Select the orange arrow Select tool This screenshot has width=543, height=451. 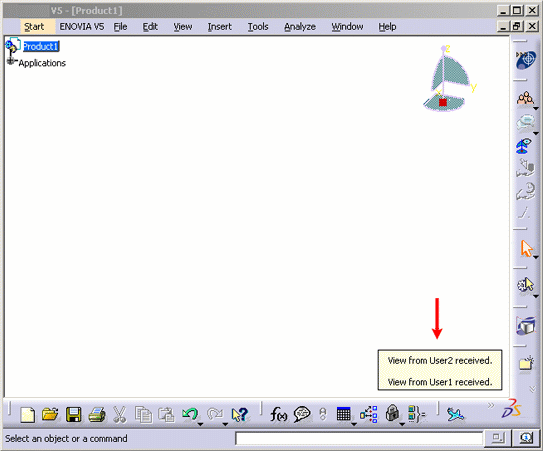pyautogui.click(x=526, y=248)
